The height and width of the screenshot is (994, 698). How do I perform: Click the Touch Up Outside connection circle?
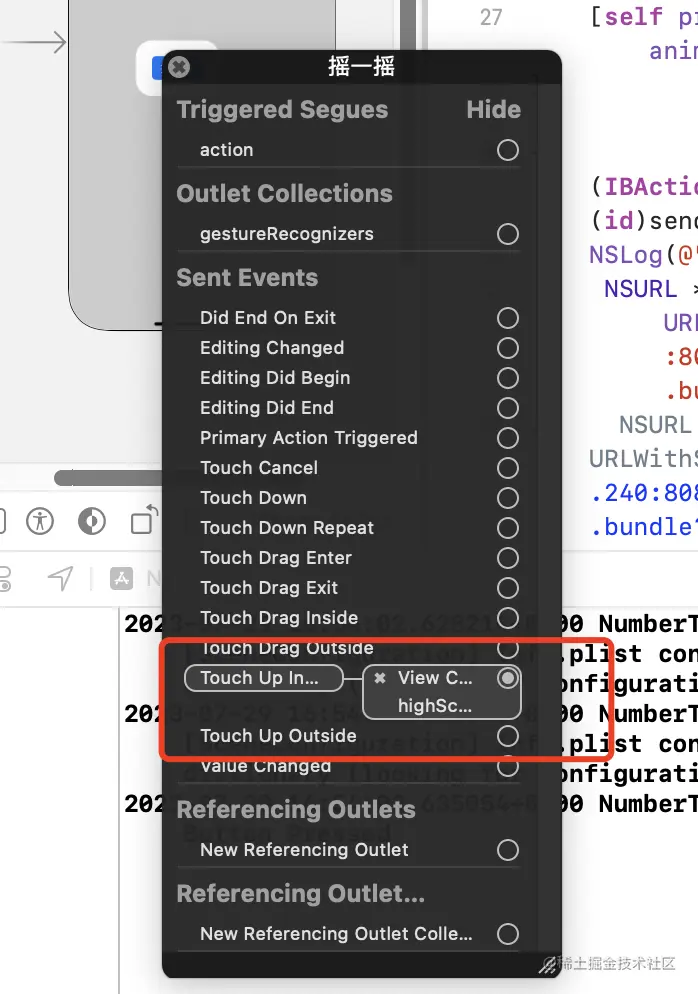pos(508,736)
